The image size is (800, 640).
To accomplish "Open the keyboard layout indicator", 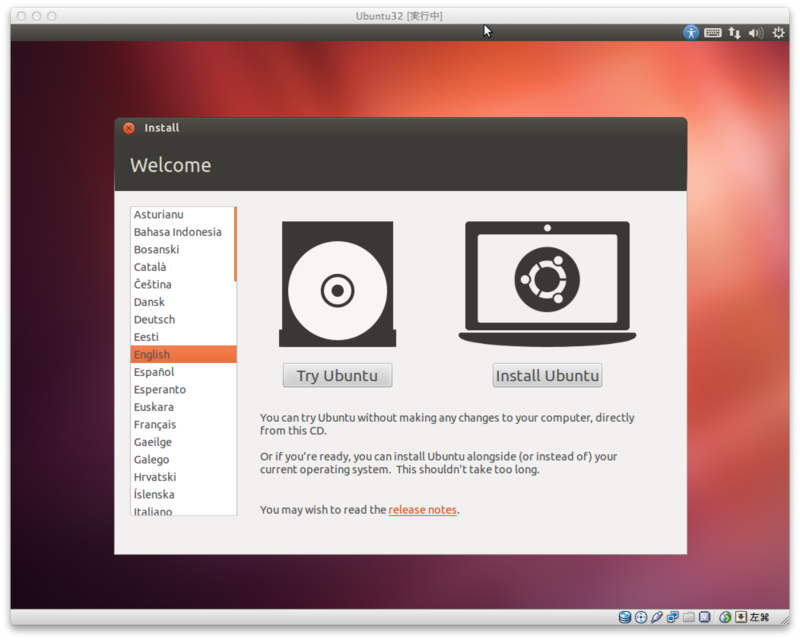I will tap(712, 33).
